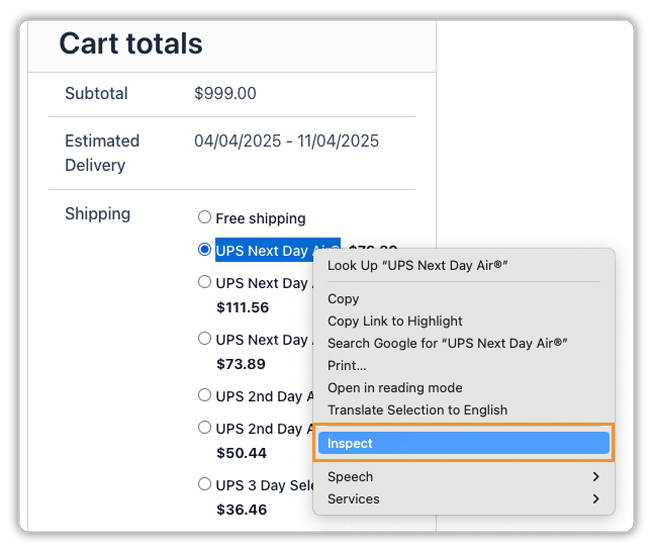Click the Subtotal label
The height and width of the screenshot is (550, 653).
pyautogui.click(x=96, y=94)
